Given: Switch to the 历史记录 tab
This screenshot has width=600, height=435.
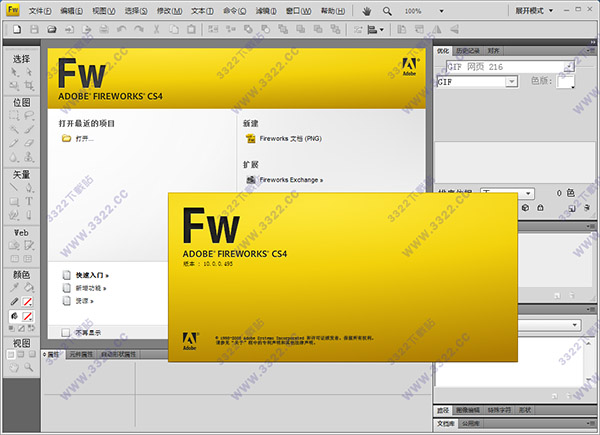Looking at the screenshot, I should (x=468, y=51).
